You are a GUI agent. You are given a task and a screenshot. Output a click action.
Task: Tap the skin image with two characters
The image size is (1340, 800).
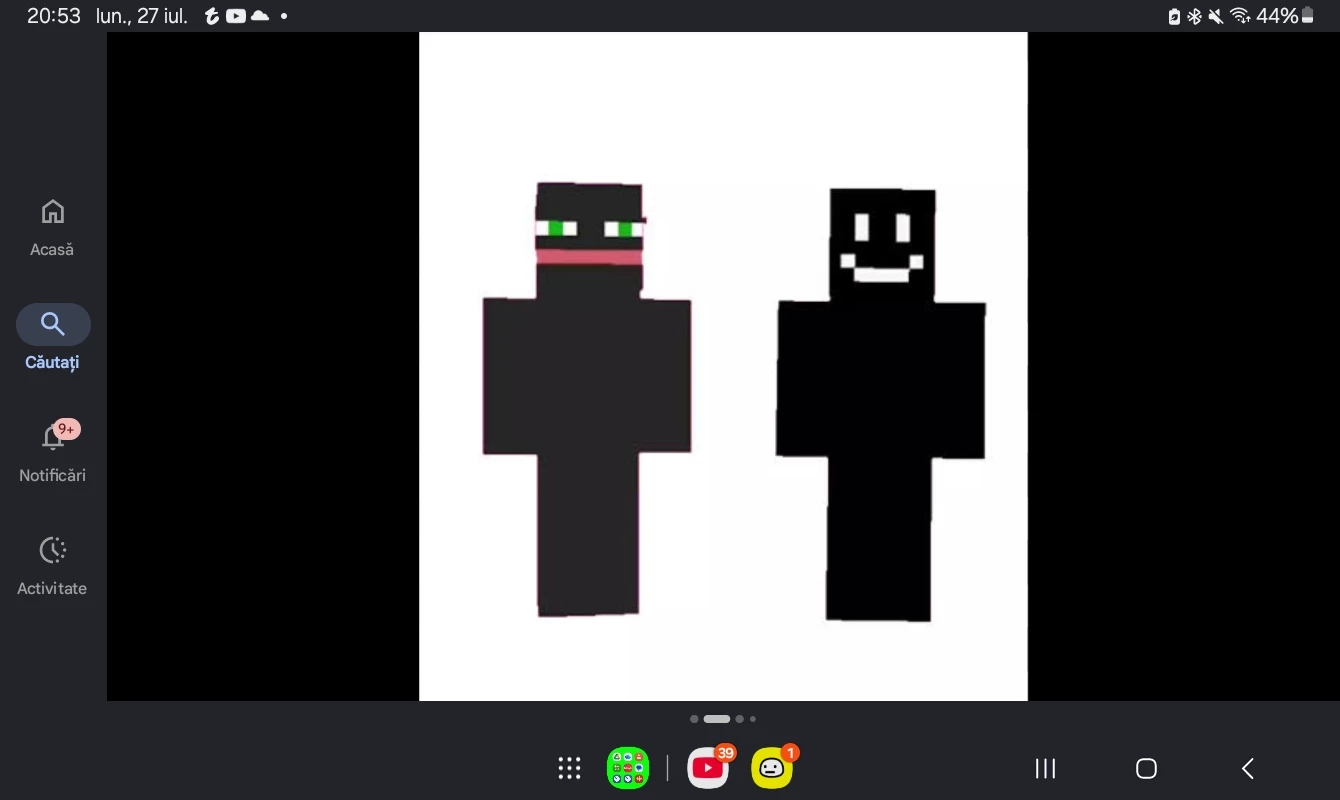723,366
